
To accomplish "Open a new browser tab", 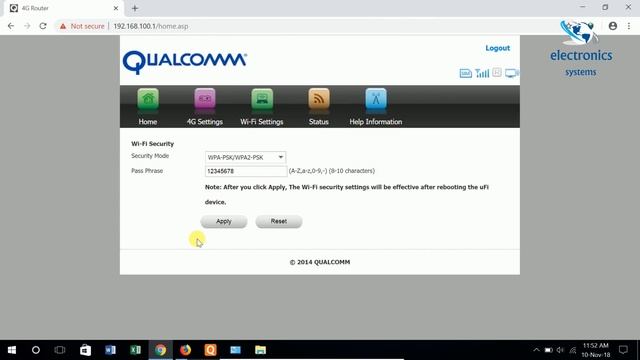I will point(135,8).
